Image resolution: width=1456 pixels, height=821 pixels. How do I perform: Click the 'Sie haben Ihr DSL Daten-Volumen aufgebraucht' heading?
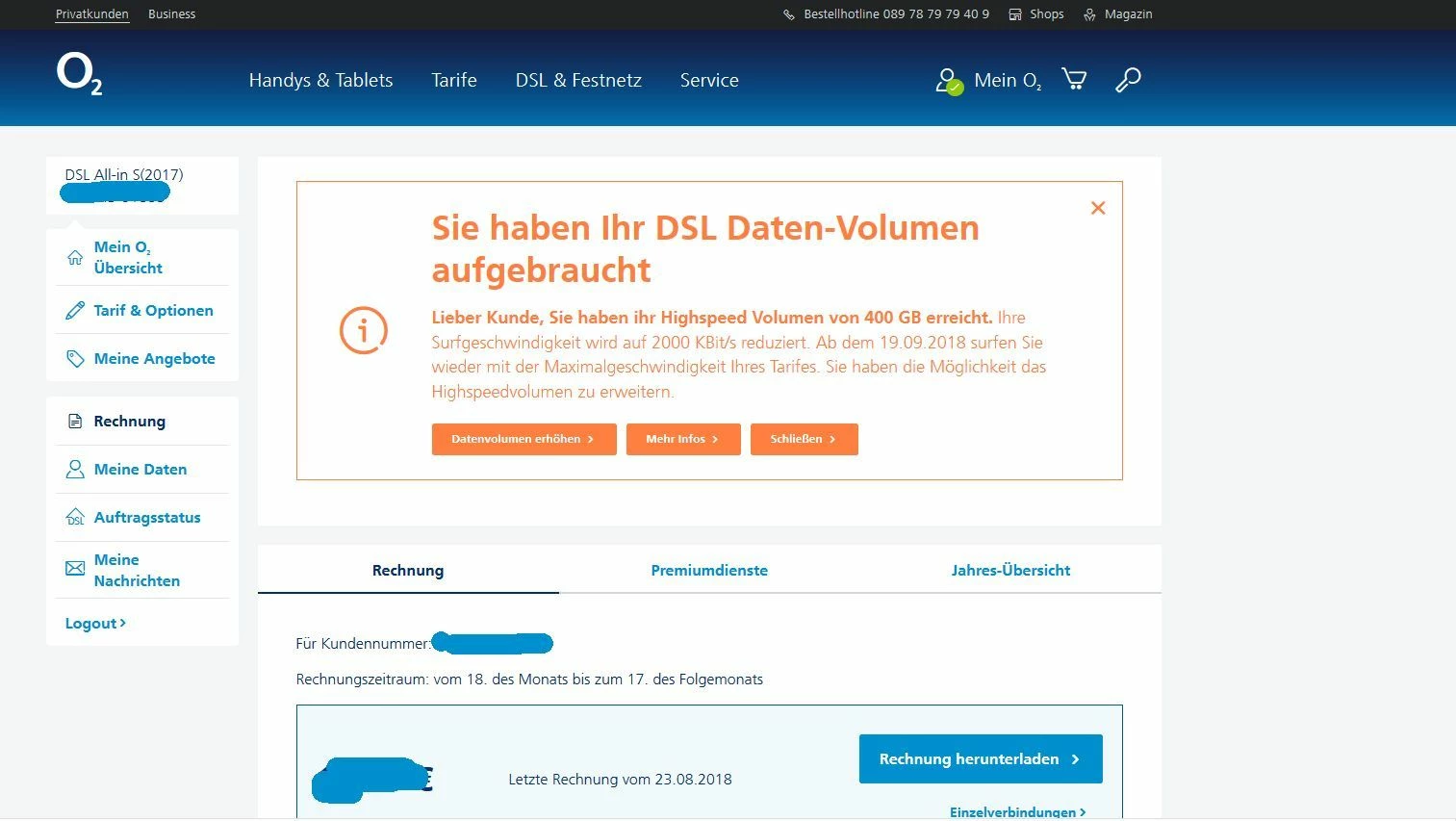click(705, 248)
